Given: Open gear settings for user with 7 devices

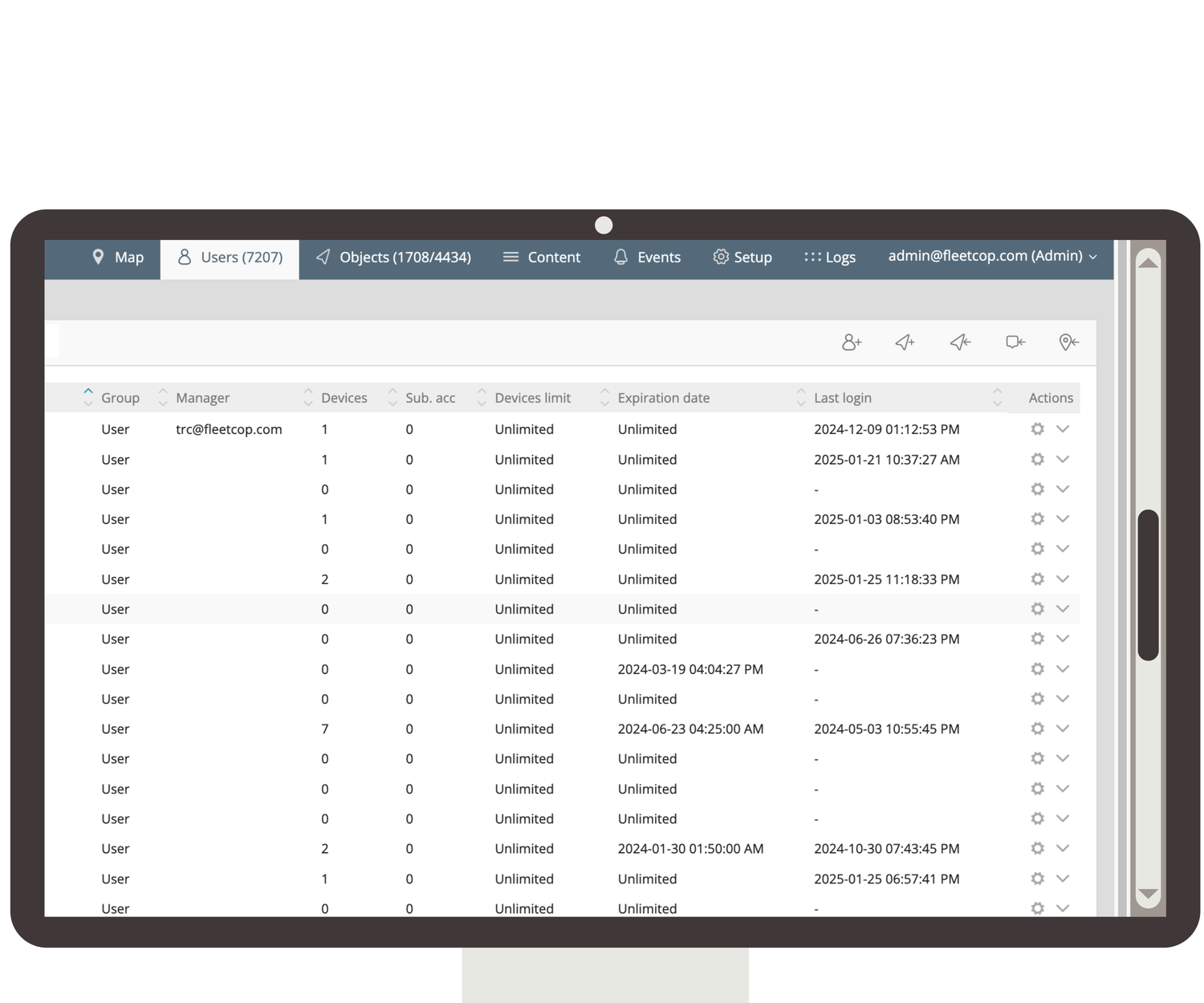Looking at the screenshot, I should coord(1037,729).
